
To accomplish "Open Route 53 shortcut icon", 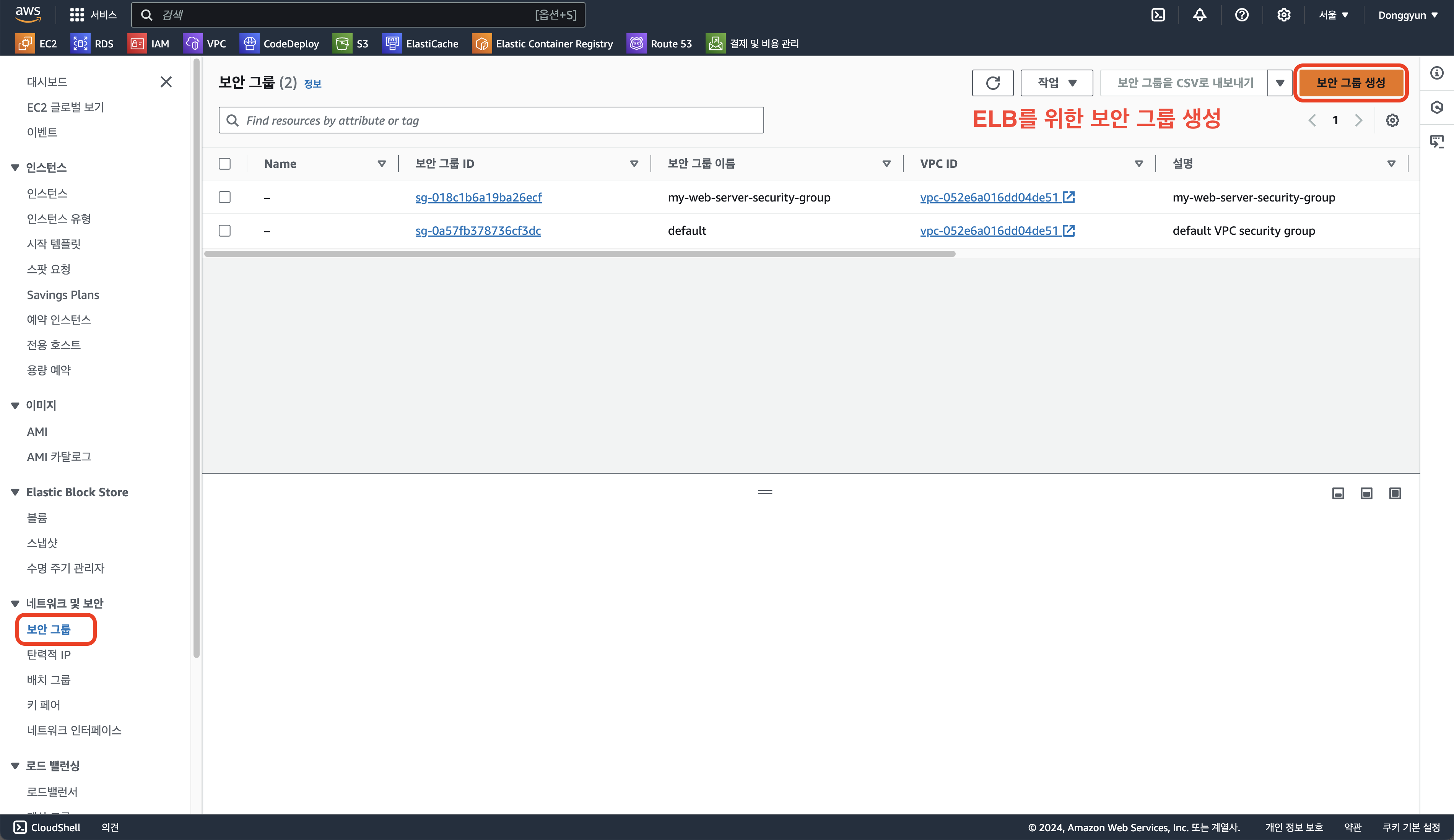I will coord(659,44).
